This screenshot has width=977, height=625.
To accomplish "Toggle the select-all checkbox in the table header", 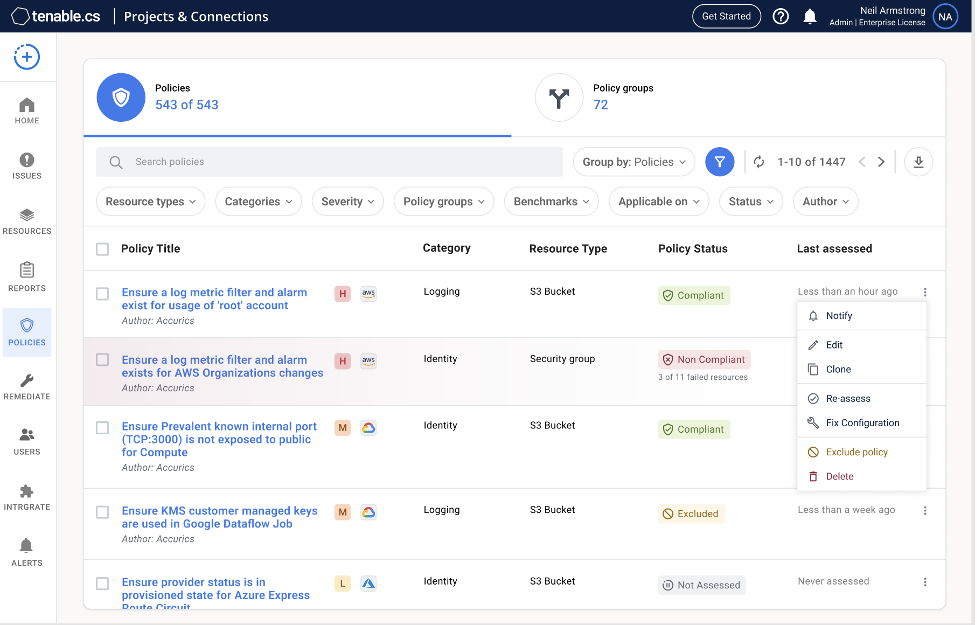I will [102, 249].
